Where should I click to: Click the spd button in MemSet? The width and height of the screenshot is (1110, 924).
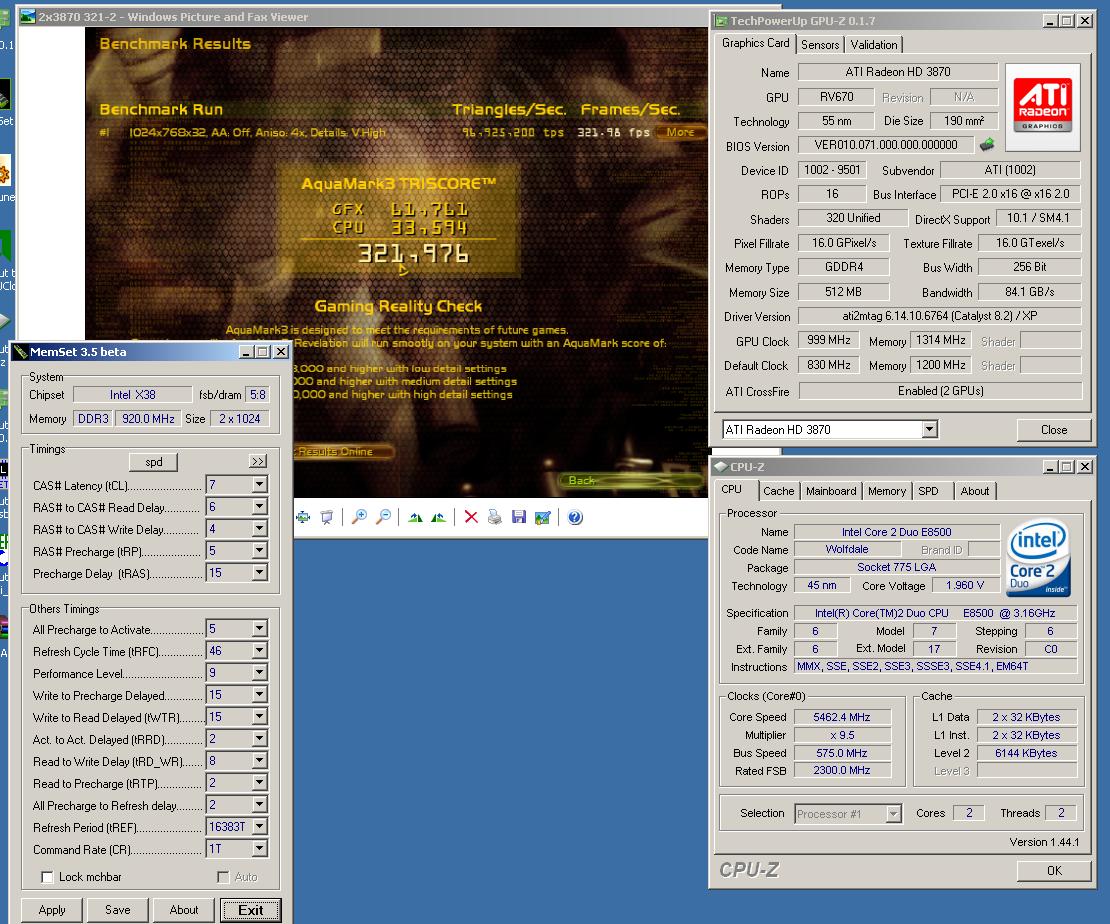(x=154, y=462)
